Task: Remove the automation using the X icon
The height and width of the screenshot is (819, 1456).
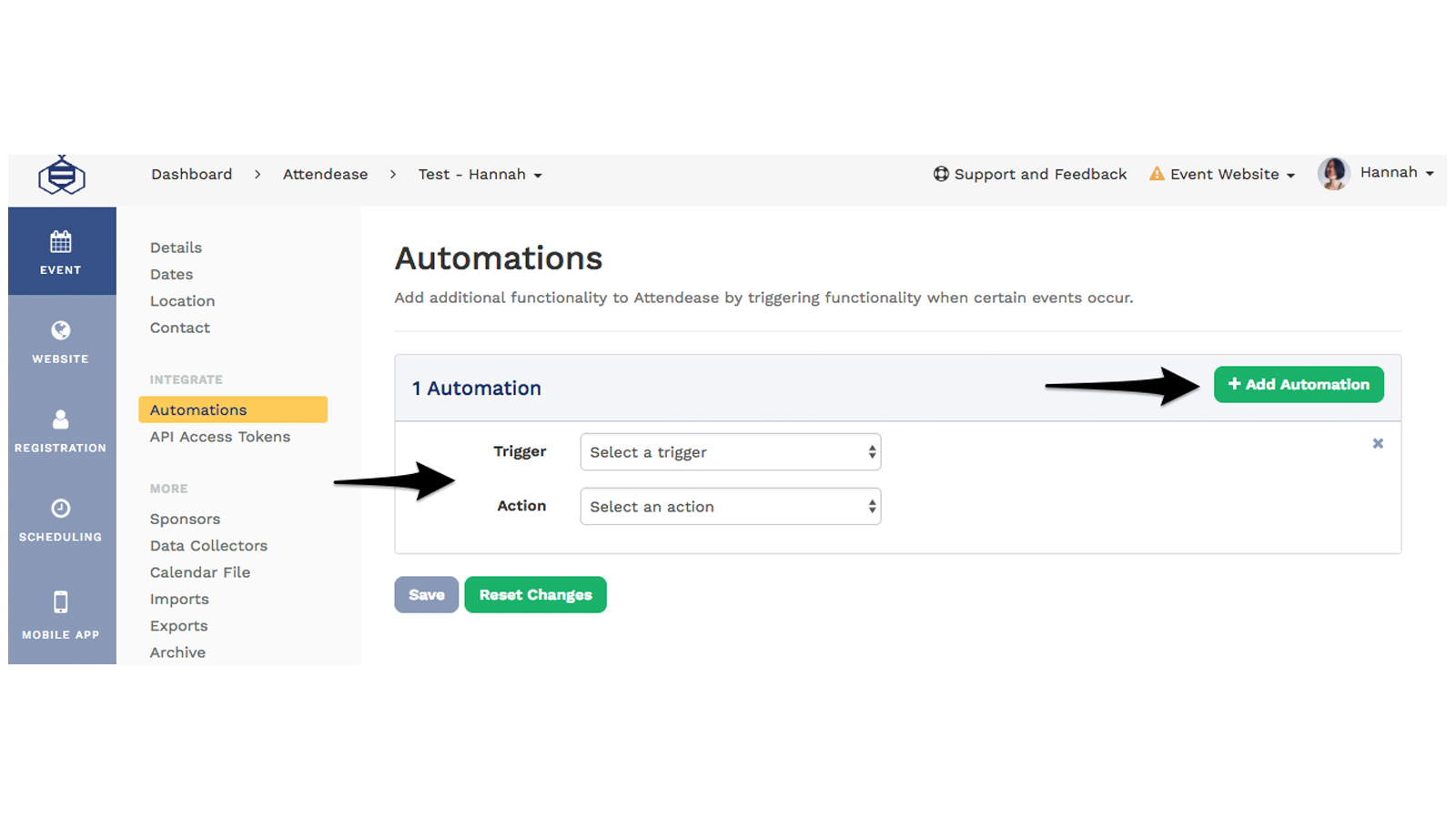Action: 1378,444
